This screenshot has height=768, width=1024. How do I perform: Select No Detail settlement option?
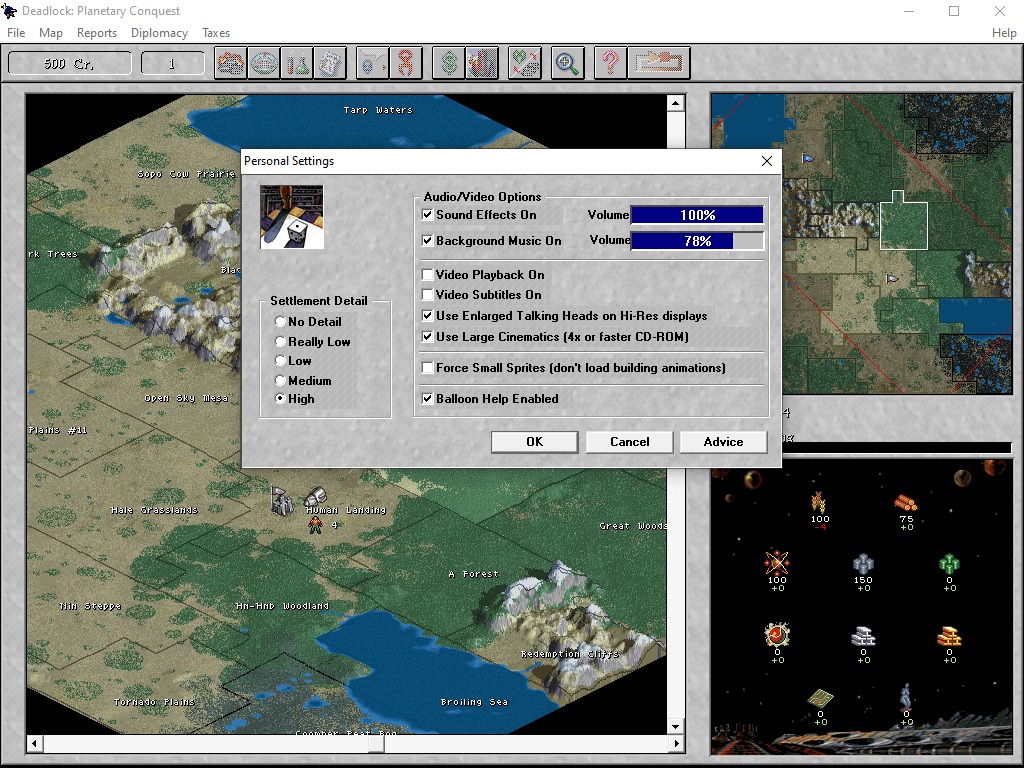[x=280, y=322]
